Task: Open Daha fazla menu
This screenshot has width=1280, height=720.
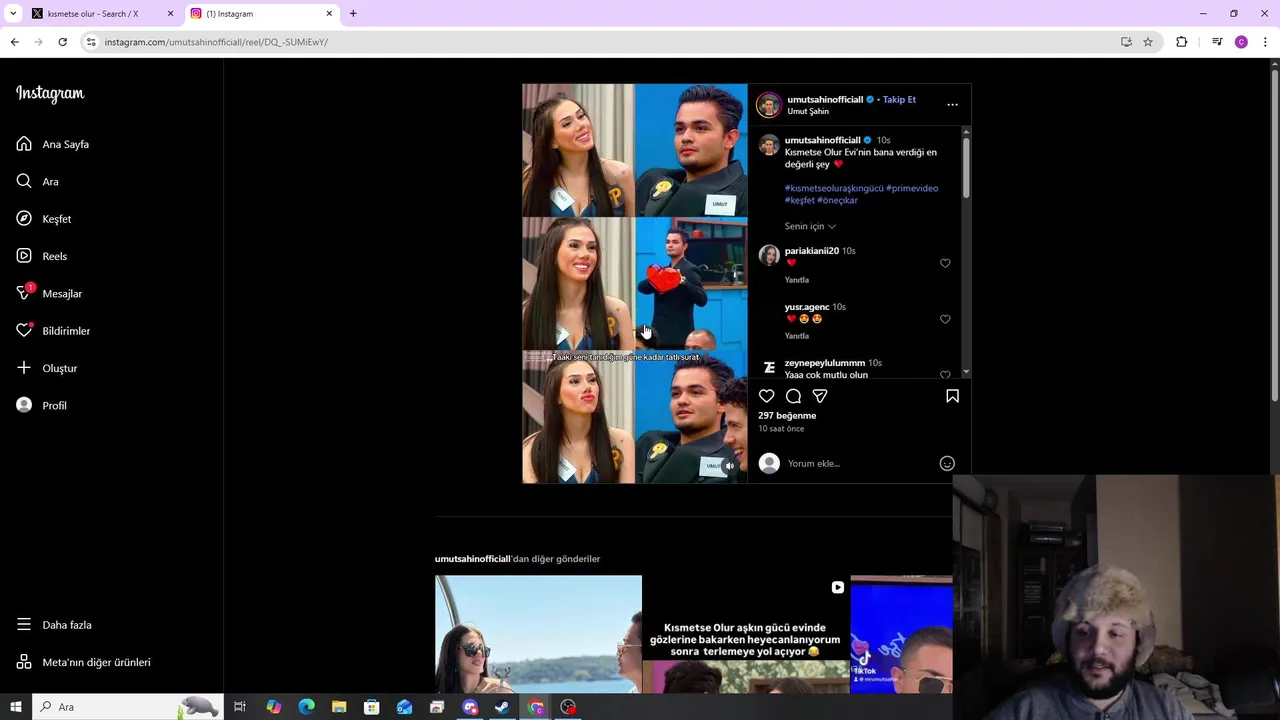Action: (54, 625)
